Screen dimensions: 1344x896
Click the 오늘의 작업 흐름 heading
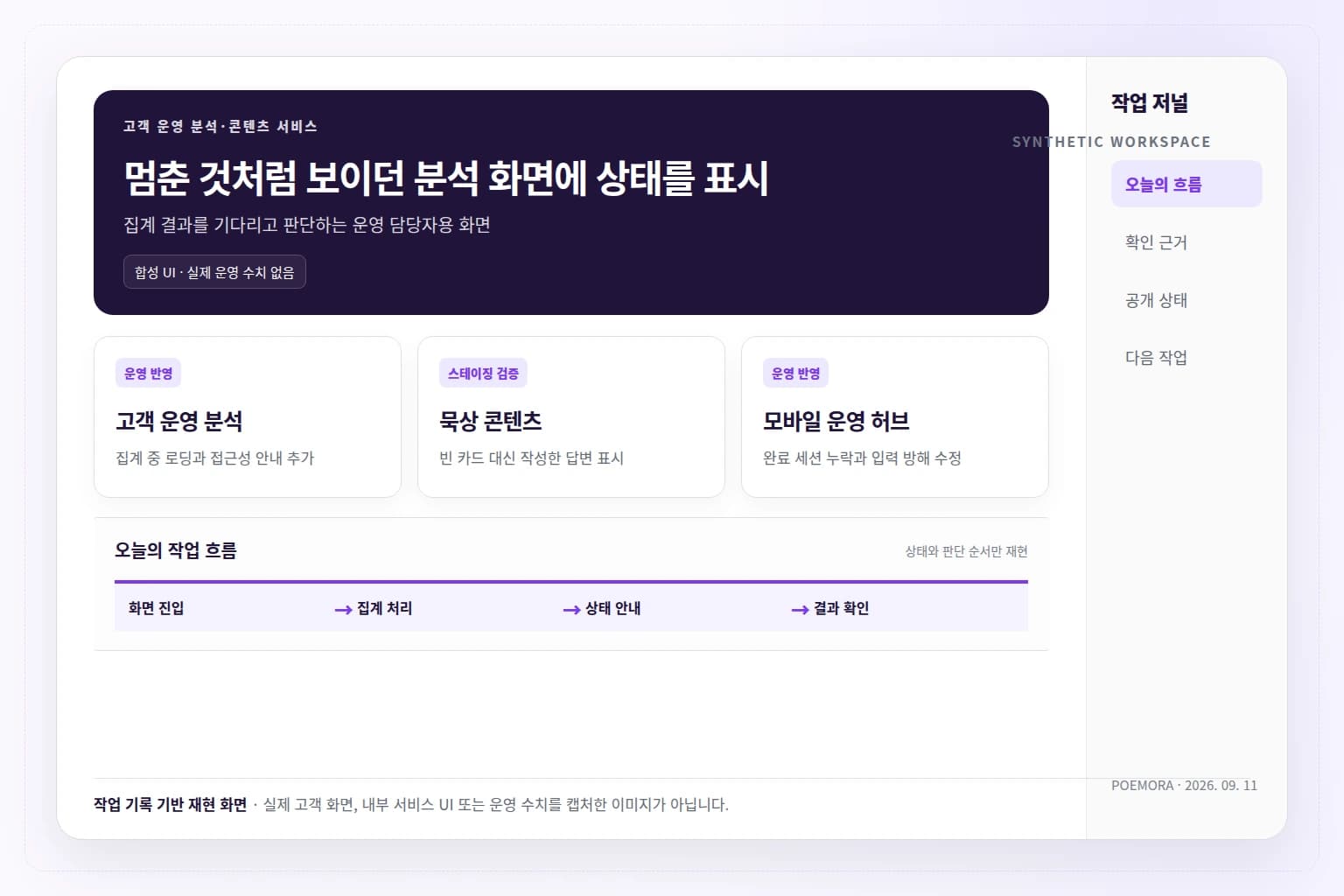pos(175,550)
